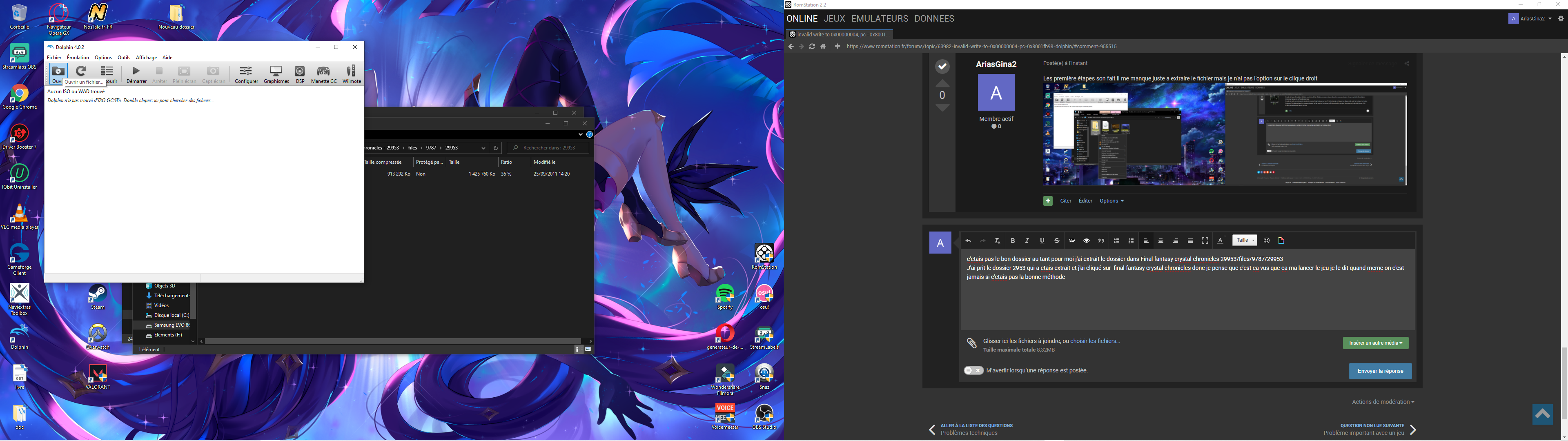Click Éditer on the post
This screenshot has width=1568, height=441.
click(1085, 201)
